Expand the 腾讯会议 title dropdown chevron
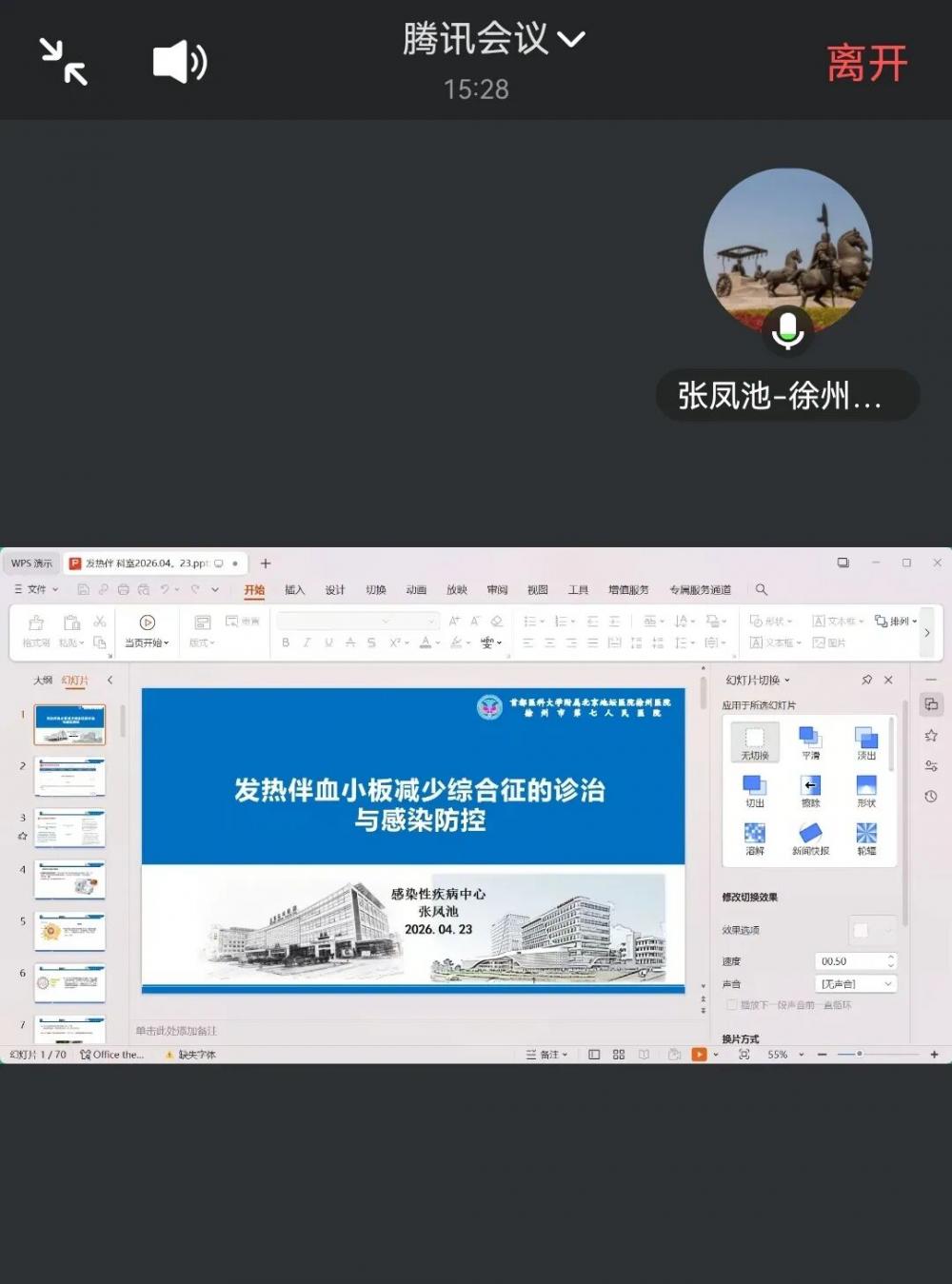The image size is (952, 1284). [x=571, y=39]
